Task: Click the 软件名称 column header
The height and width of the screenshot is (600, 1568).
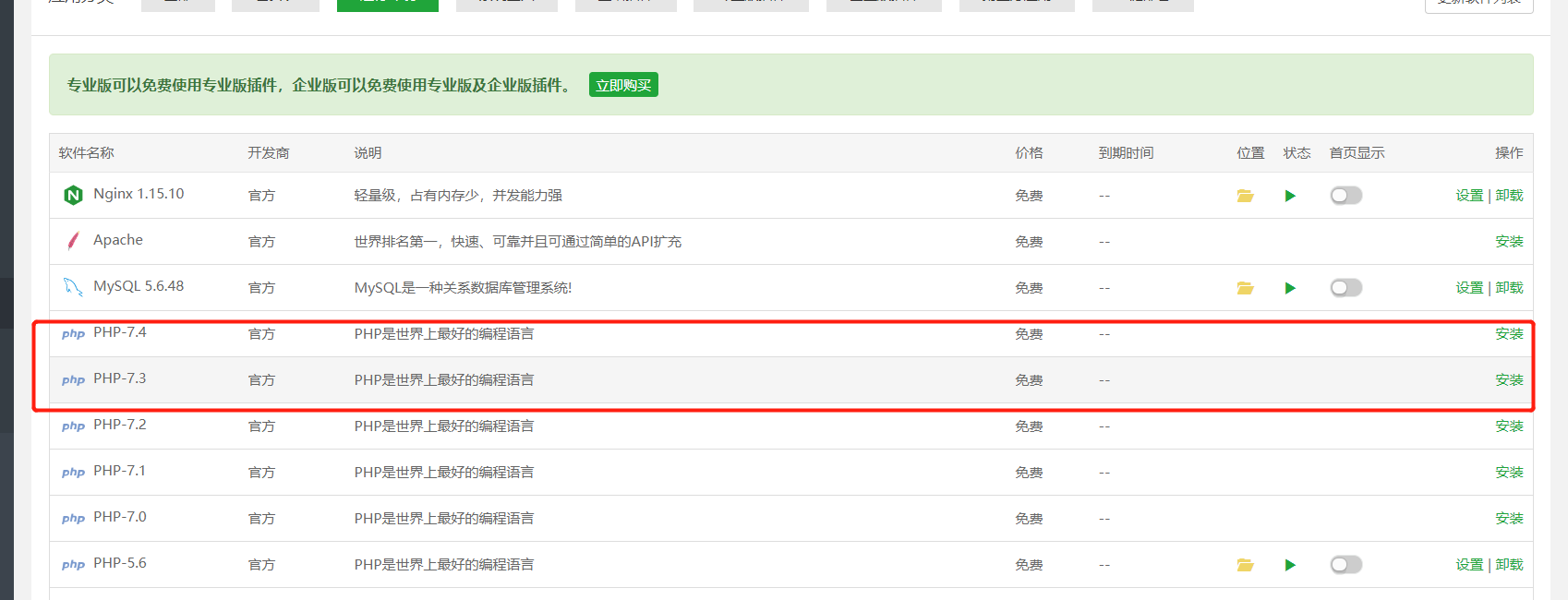Action: point(87,153)
